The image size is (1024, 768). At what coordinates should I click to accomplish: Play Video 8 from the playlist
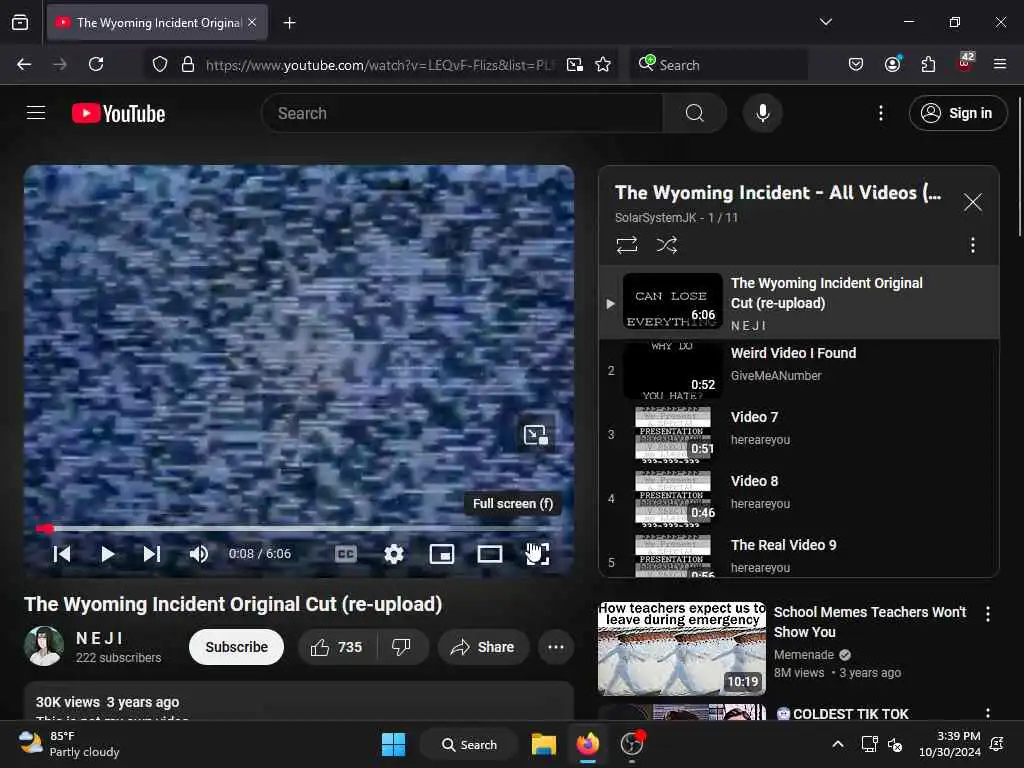[x=799, y=498]
